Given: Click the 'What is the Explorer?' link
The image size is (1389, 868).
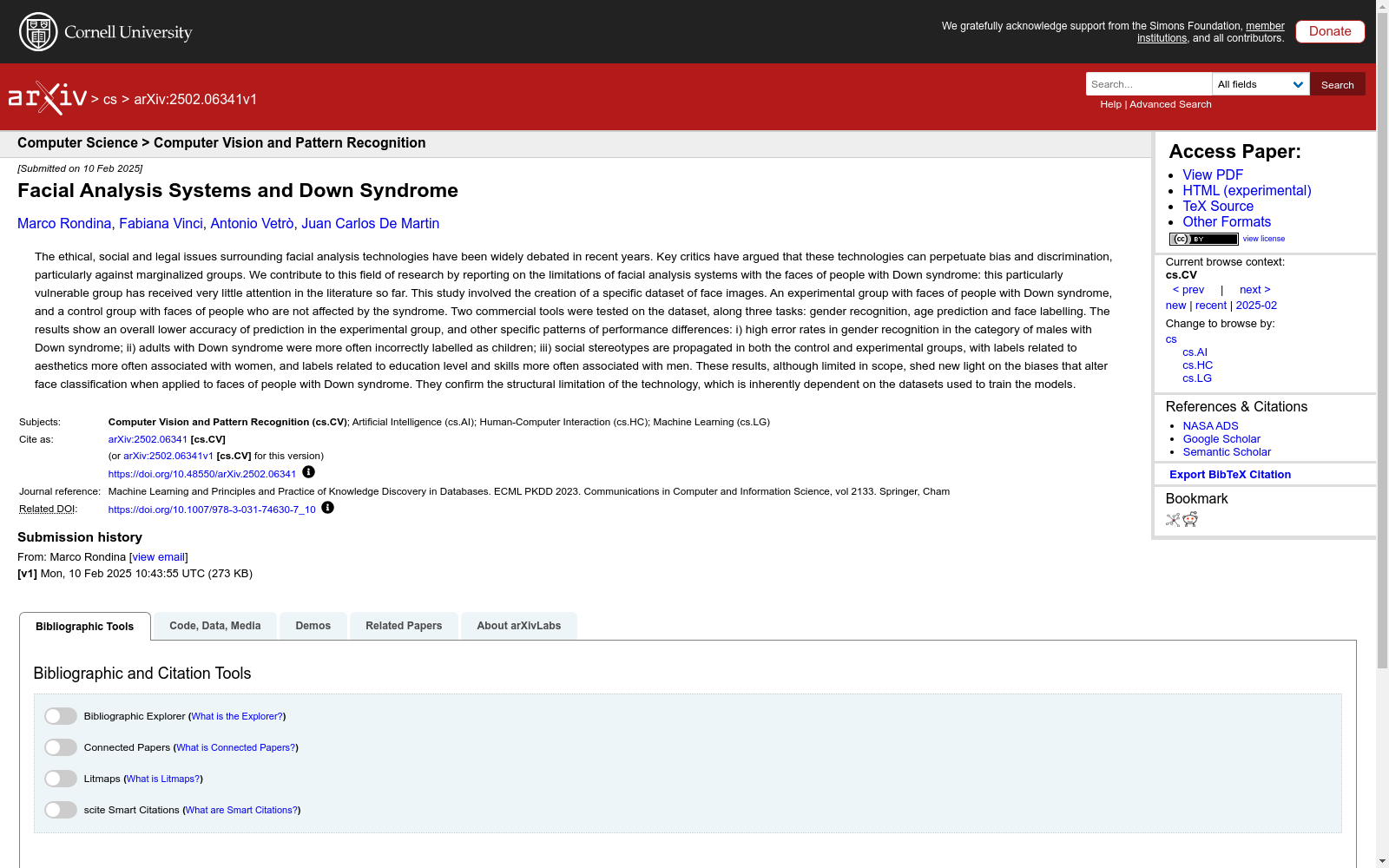Looking at the screenshot, I should [x=237, y=716].
